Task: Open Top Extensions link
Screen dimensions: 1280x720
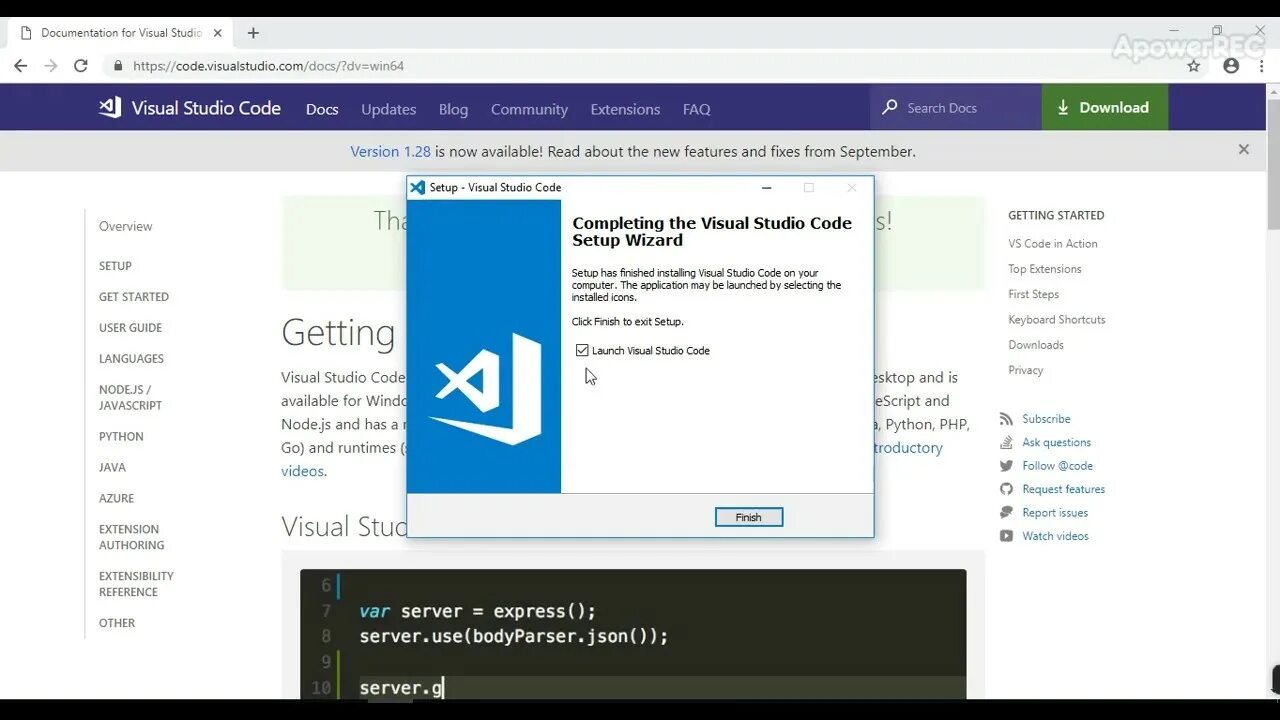Action: coord(1045,269)
